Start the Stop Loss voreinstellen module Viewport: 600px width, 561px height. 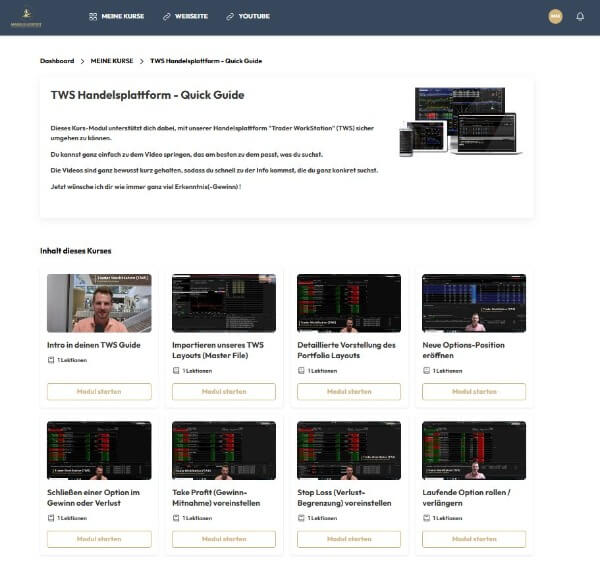[x=349, y=539]
